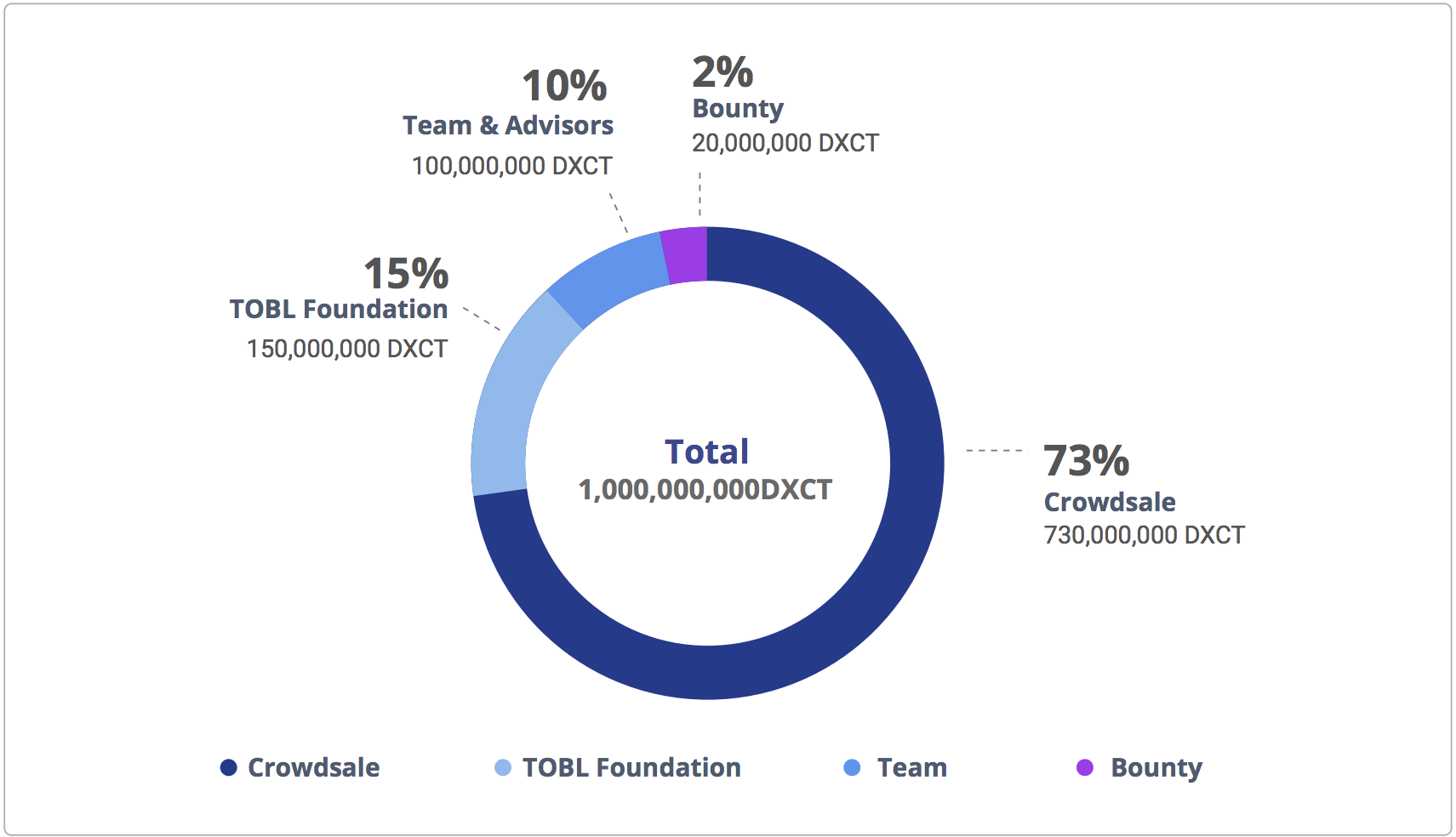This screenshot has width=1456, height=837.
Task: Click the 'Total' center heading
Action: (707, 452)
